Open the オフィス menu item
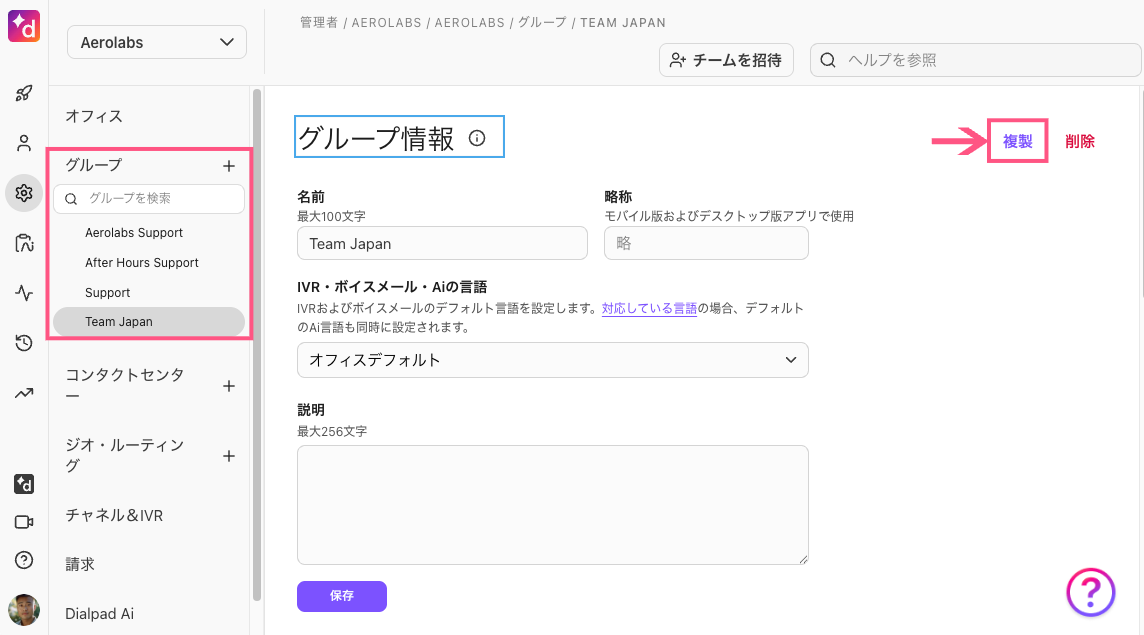The width and height of the screenshot is (1144, 635). (94, 116)
